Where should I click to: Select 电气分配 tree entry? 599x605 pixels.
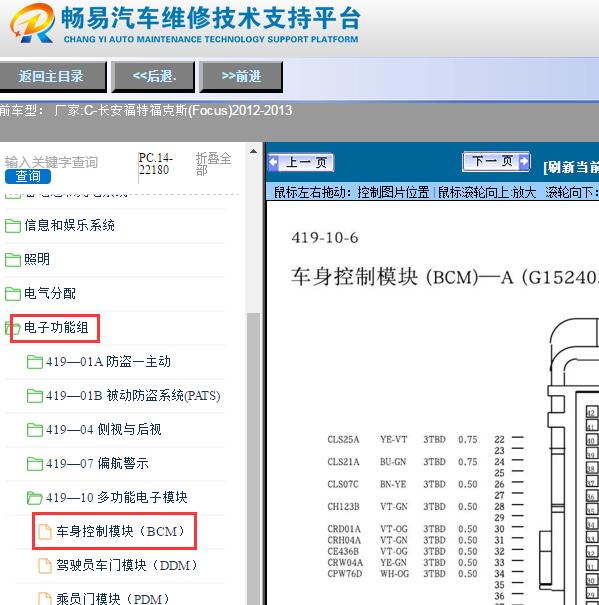pos(50,293)
